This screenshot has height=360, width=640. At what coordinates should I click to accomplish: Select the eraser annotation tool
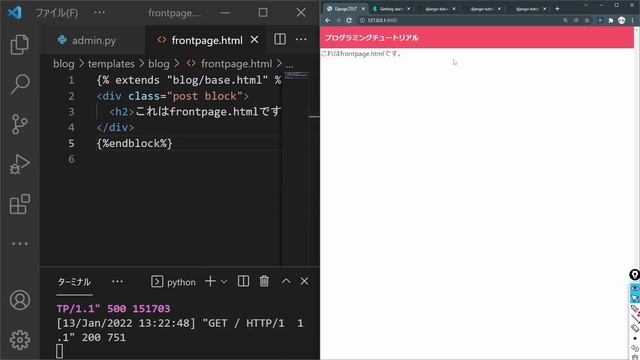click(x=635, y=328)
